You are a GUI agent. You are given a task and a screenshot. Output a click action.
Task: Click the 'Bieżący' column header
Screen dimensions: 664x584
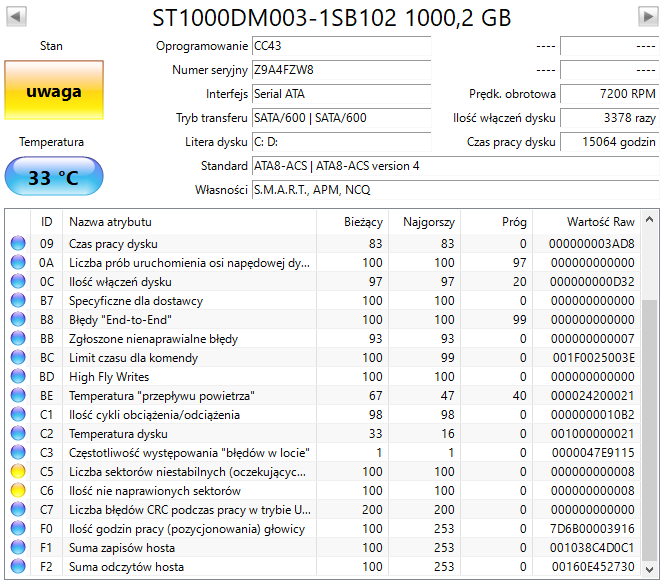pyautogui.click(x=352, y=222)
